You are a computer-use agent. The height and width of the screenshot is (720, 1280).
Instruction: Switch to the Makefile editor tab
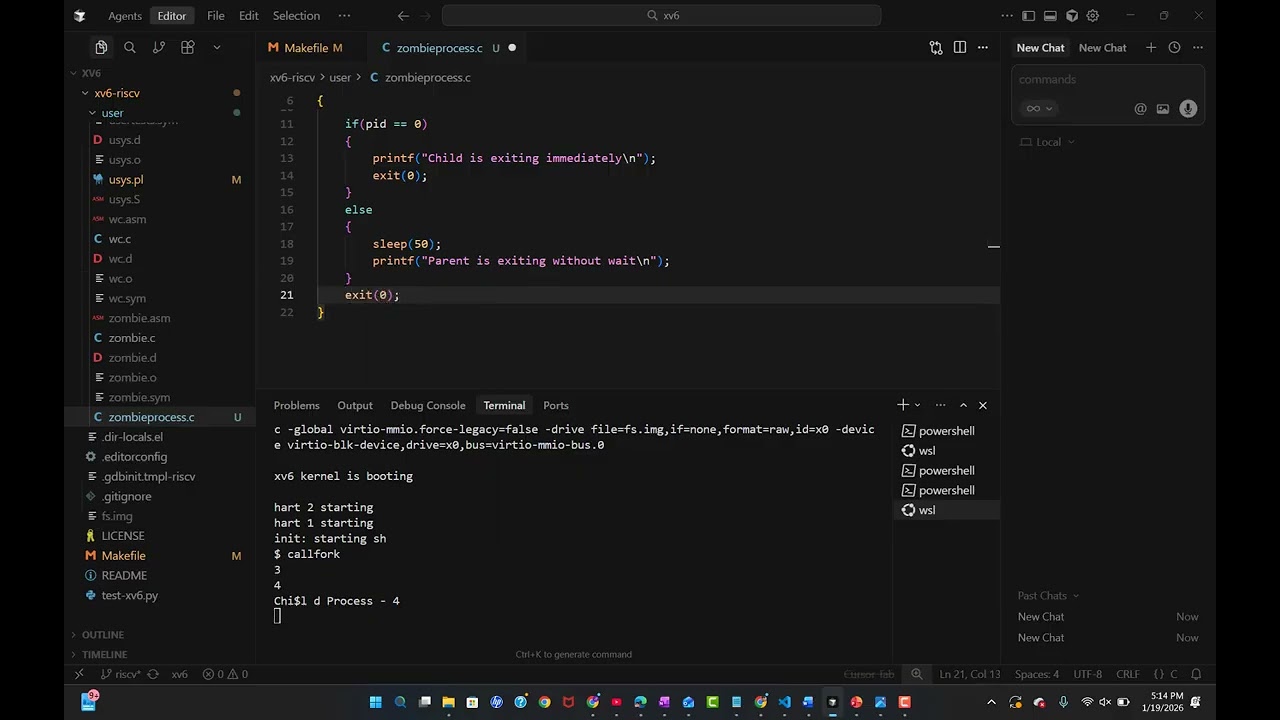pos(305,48)
